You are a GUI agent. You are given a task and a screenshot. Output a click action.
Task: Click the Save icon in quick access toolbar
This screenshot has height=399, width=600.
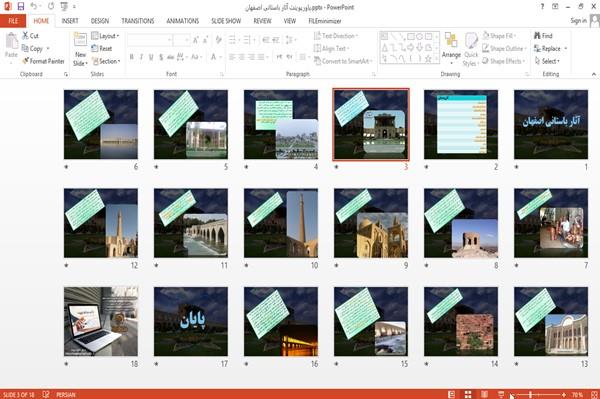pos(21,7)
